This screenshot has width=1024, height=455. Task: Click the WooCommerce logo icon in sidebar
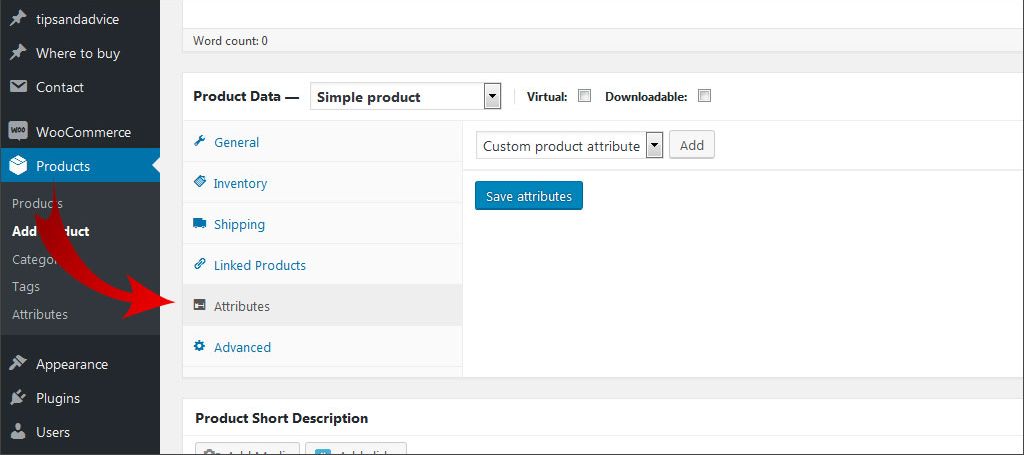point(18,132)
